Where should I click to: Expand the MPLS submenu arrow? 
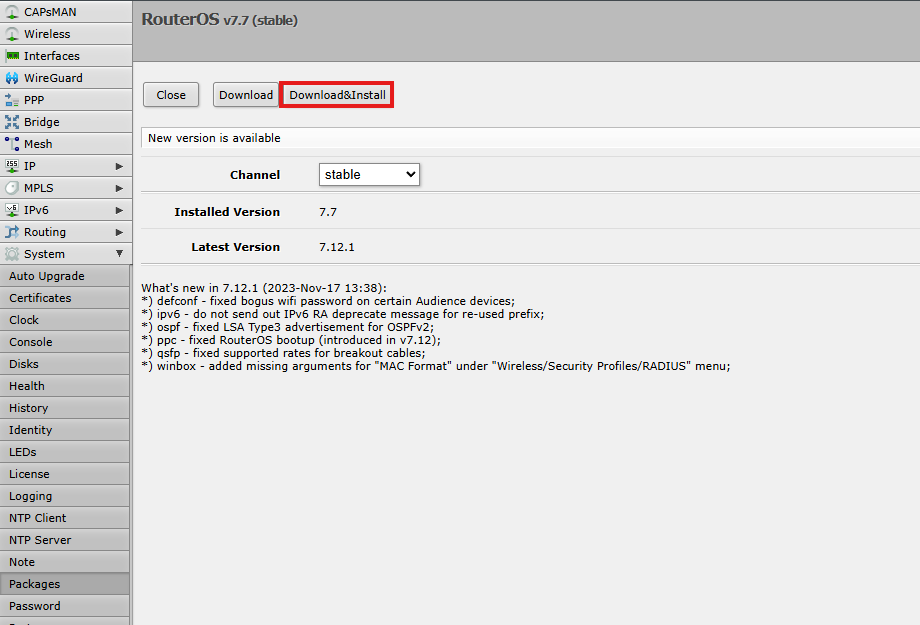point(119,188)
